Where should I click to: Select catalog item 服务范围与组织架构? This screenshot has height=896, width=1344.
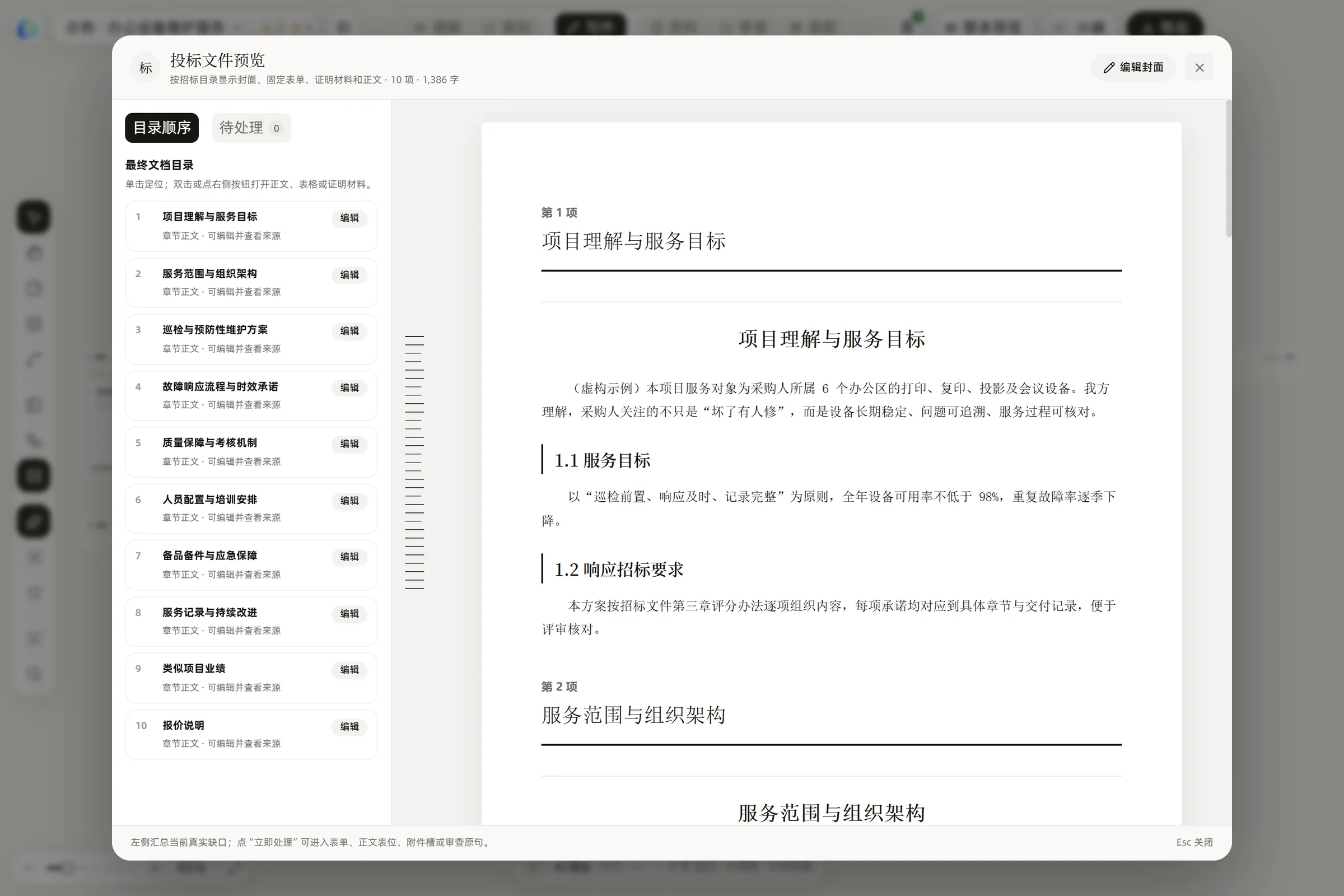coord(251,283)
